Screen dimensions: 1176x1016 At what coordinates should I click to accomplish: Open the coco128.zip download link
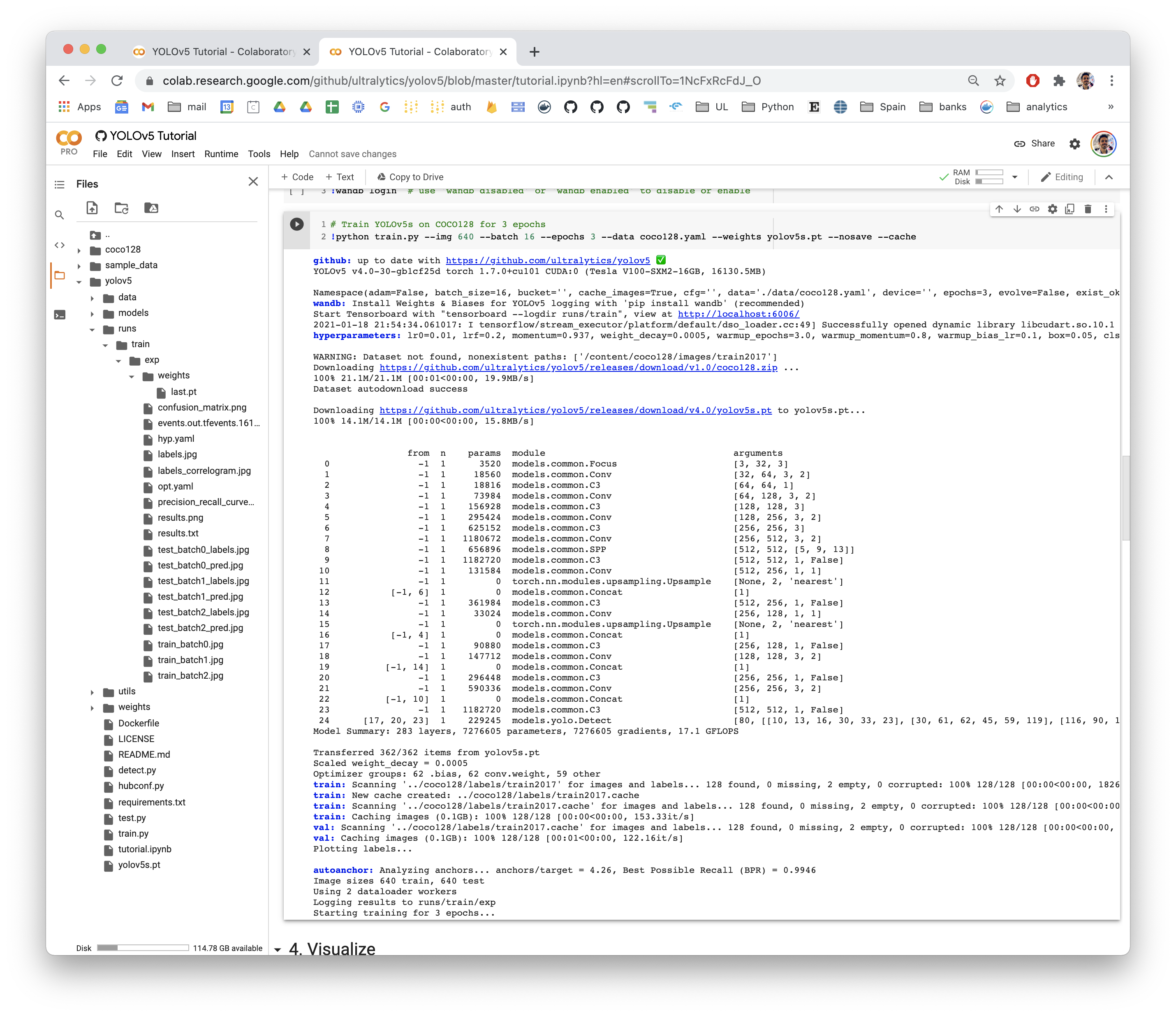point(578,367)
